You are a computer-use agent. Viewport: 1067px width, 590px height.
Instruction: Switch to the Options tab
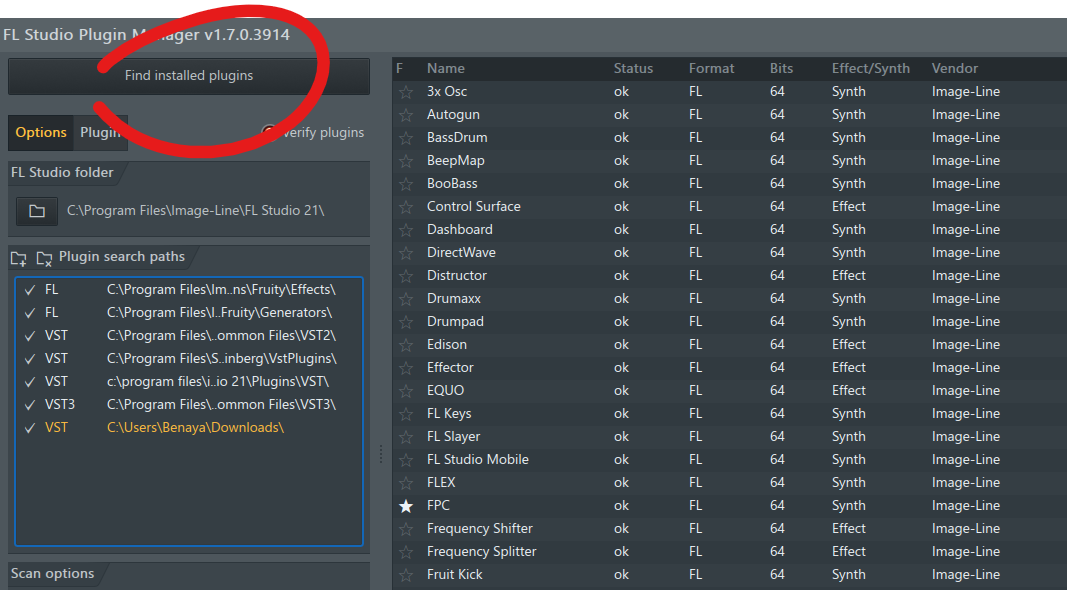[x=41, y=133]
